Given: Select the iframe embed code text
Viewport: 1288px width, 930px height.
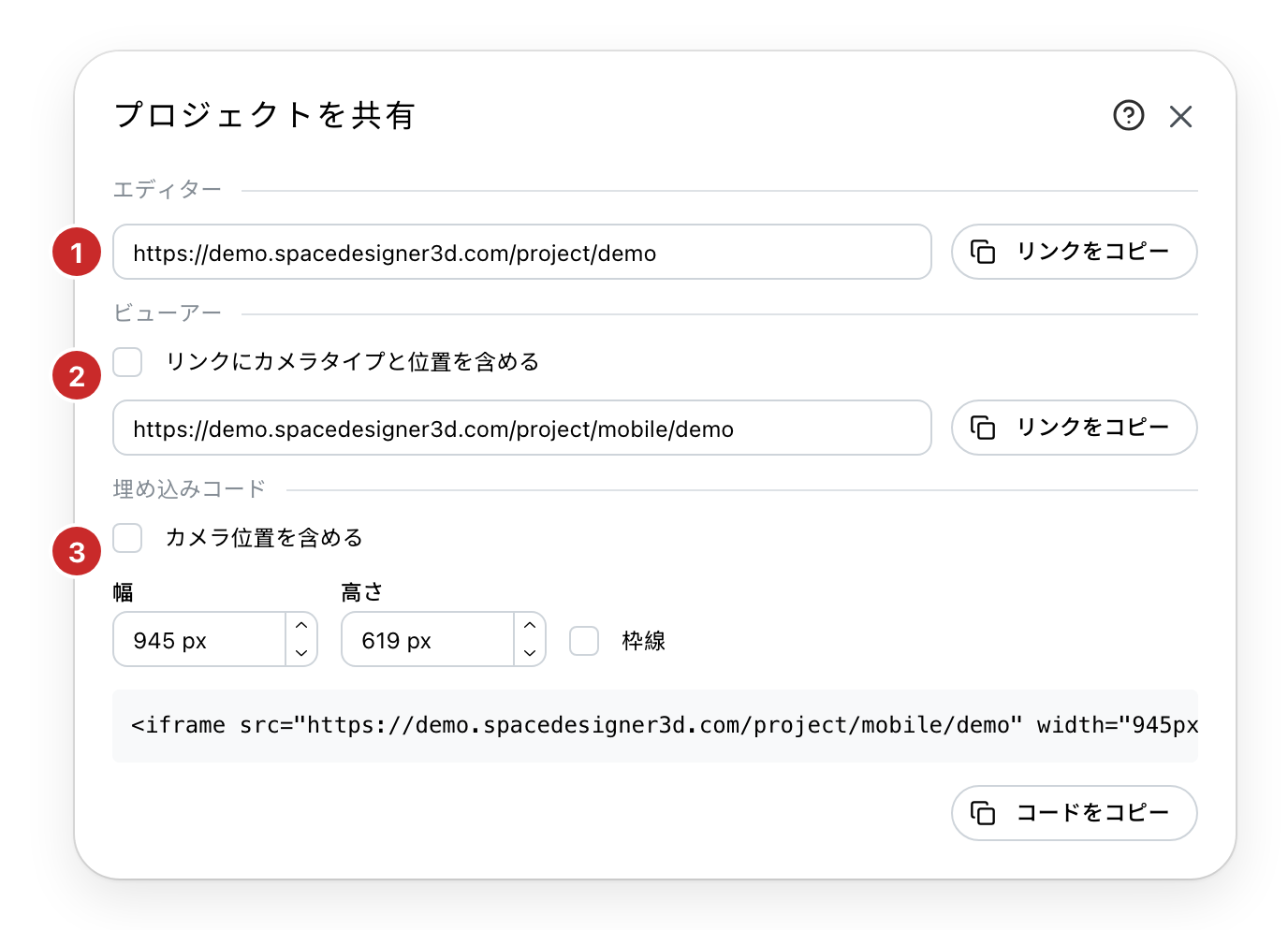Looking at the screenshot, I should [x=655, y=726].
